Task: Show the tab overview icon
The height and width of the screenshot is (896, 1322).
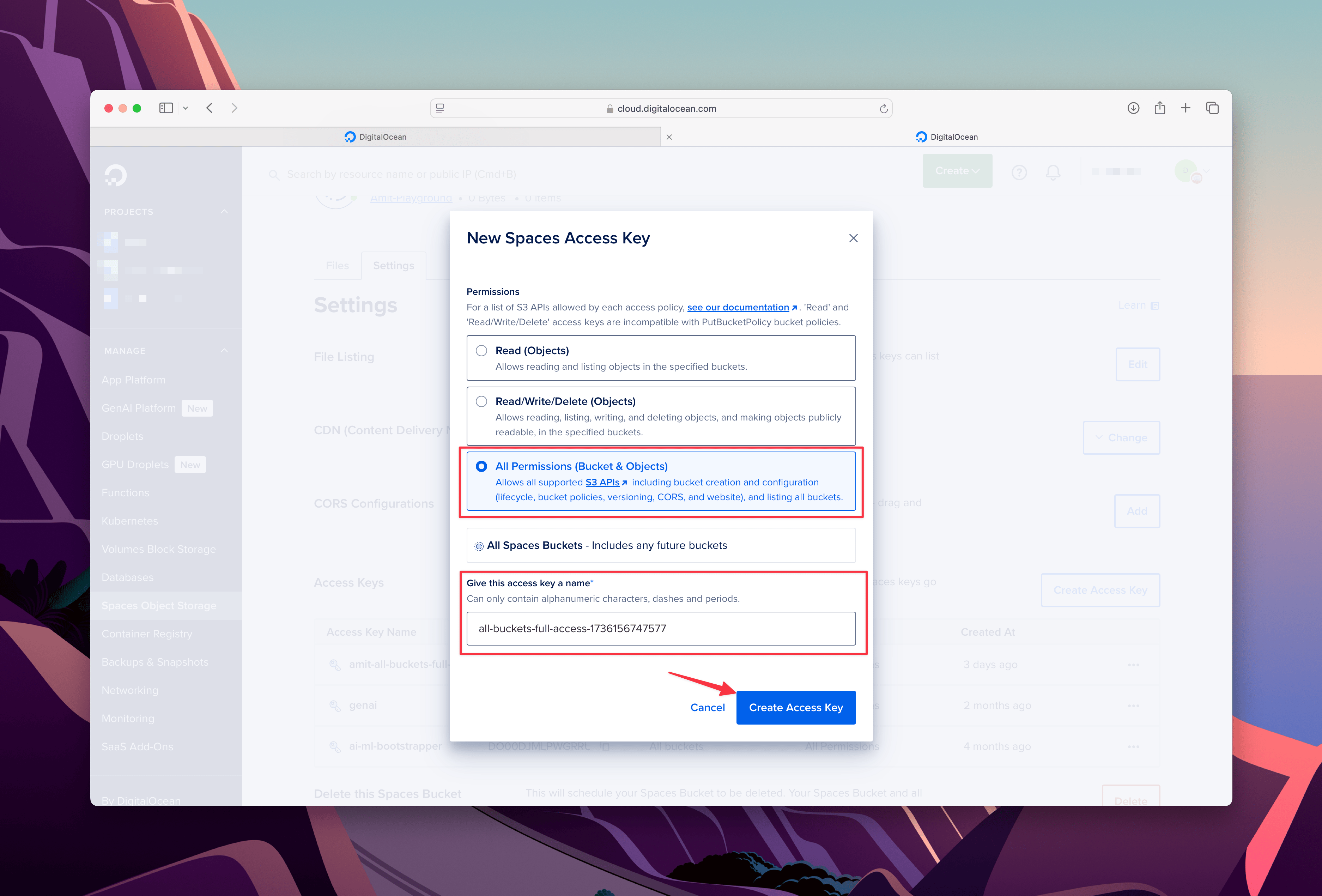Action: (1212, 108)
